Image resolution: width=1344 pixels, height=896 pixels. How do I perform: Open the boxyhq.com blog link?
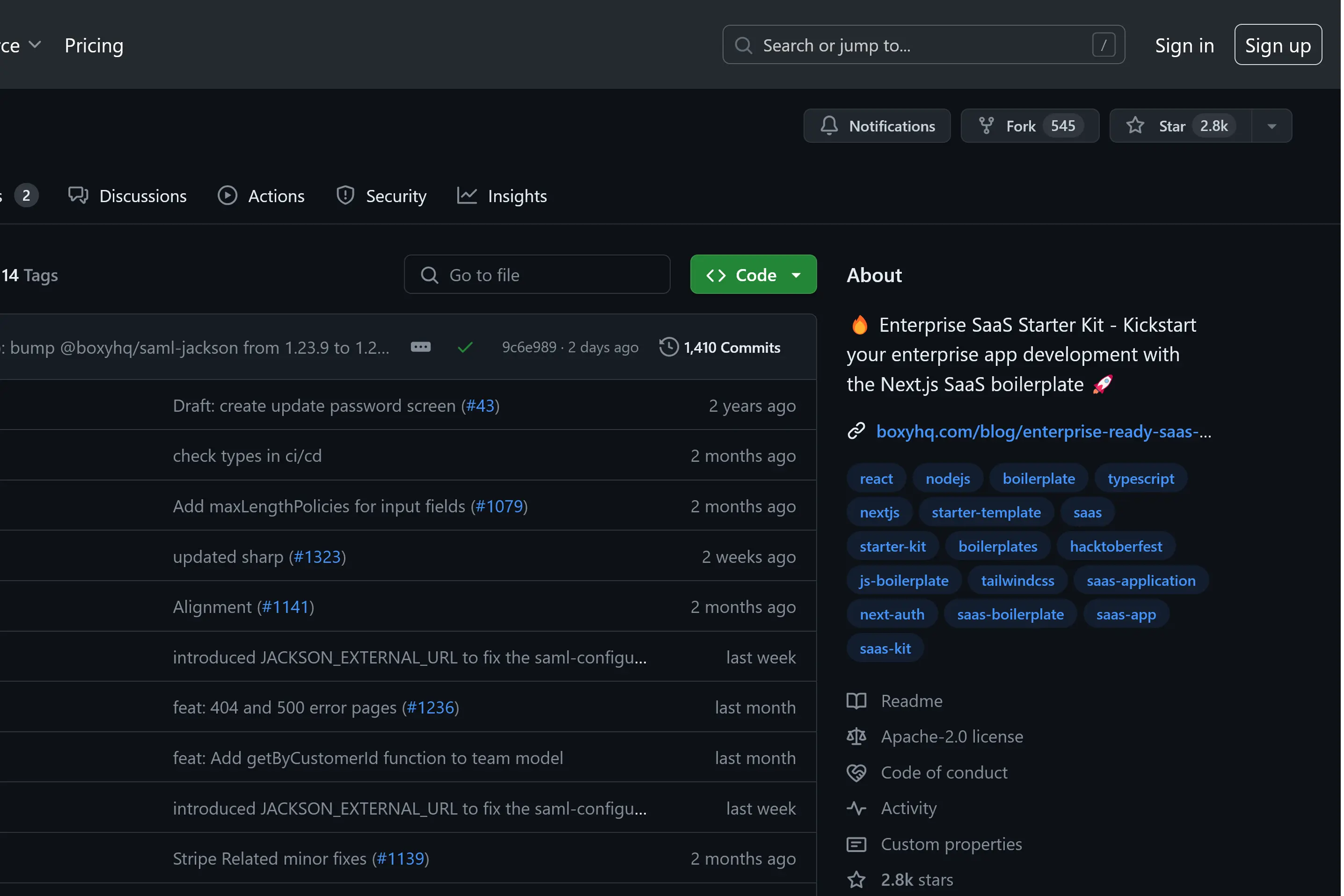click(1043, 431)
